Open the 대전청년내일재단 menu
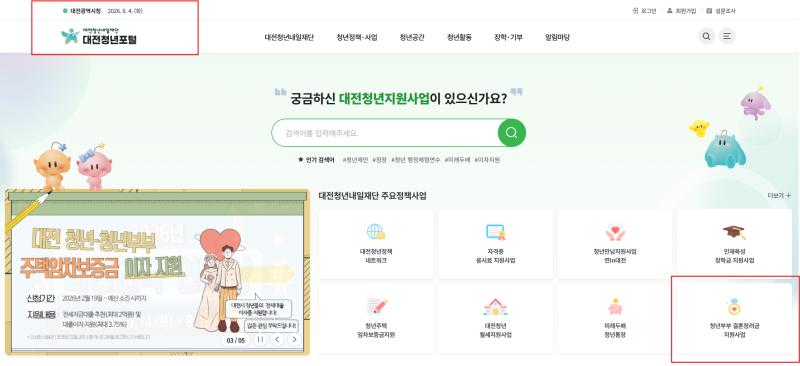This screenshot has height=366, width=800. pyautogui.click(x=289, y=37)
